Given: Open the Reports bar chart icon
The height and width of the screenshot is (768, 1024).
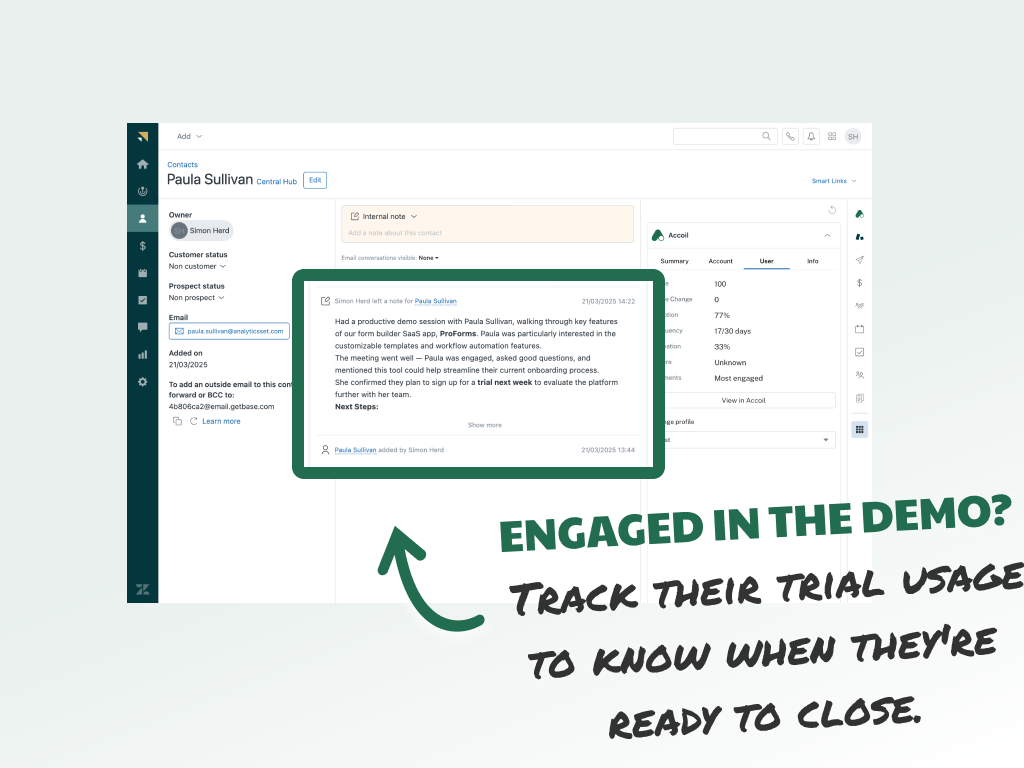Looking at the screenshot, I should tap(143, 354).
